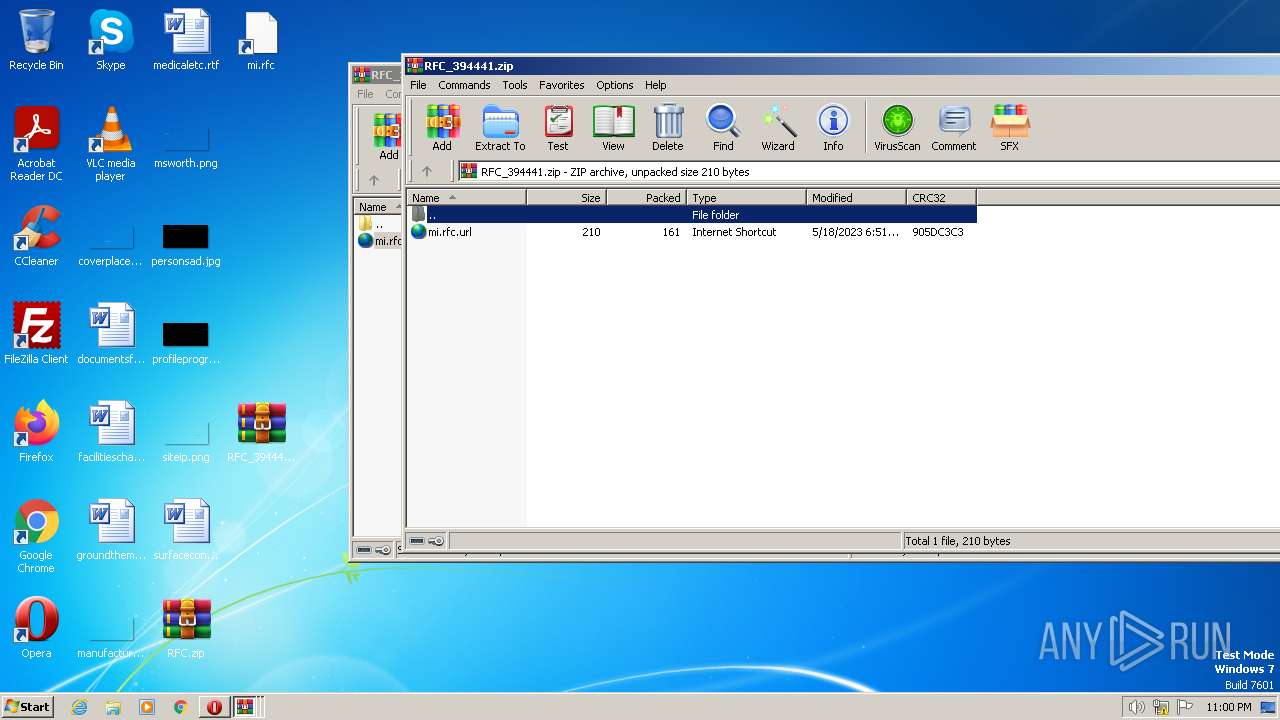Sort by the Name column header

tap(466, 198)
